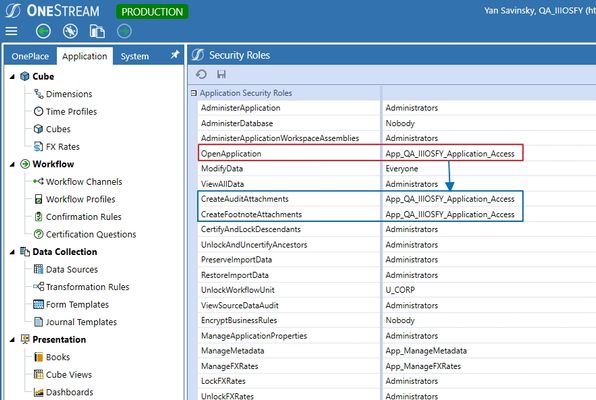Open the hamburger menu icon

tap(11, 31)
